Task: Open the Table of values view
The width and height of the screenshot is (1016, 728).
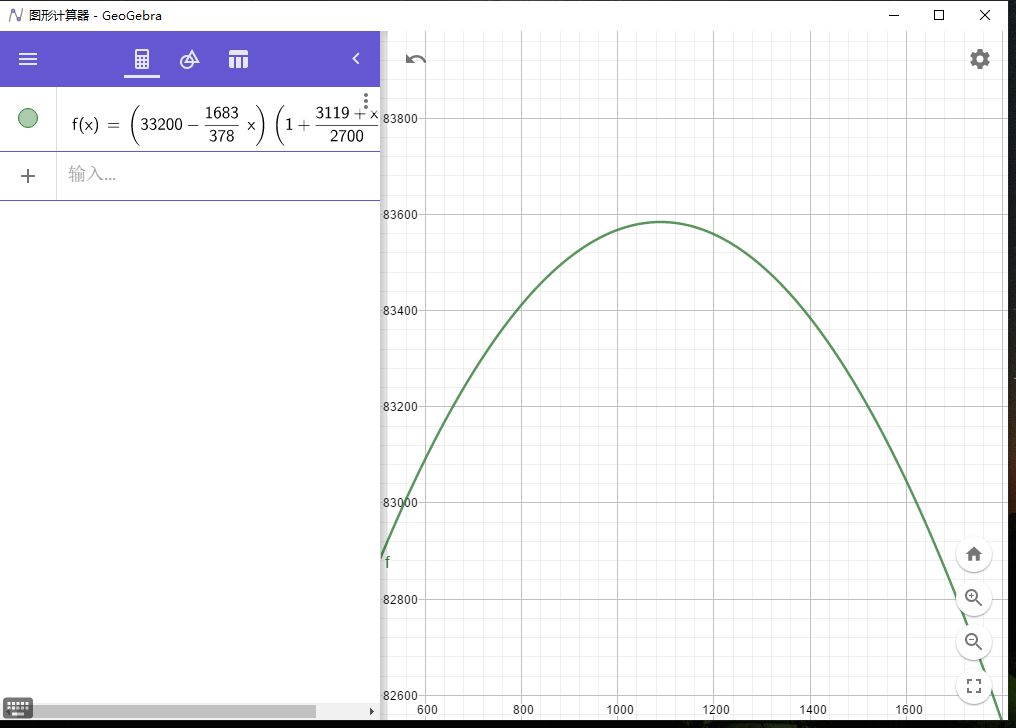Action: click(x=238, y=59)
